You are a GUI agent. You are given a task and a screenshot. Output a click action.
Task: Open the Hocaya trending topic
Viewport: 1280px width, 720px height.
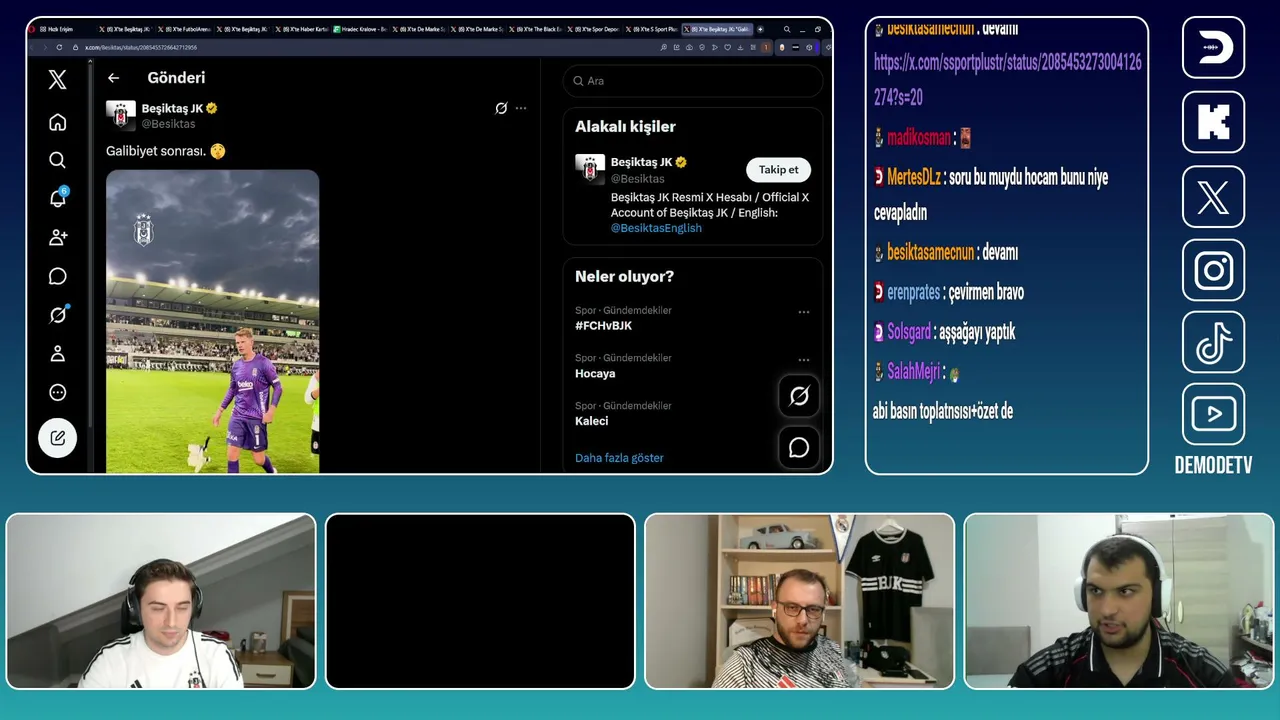[x=595, y=374]
